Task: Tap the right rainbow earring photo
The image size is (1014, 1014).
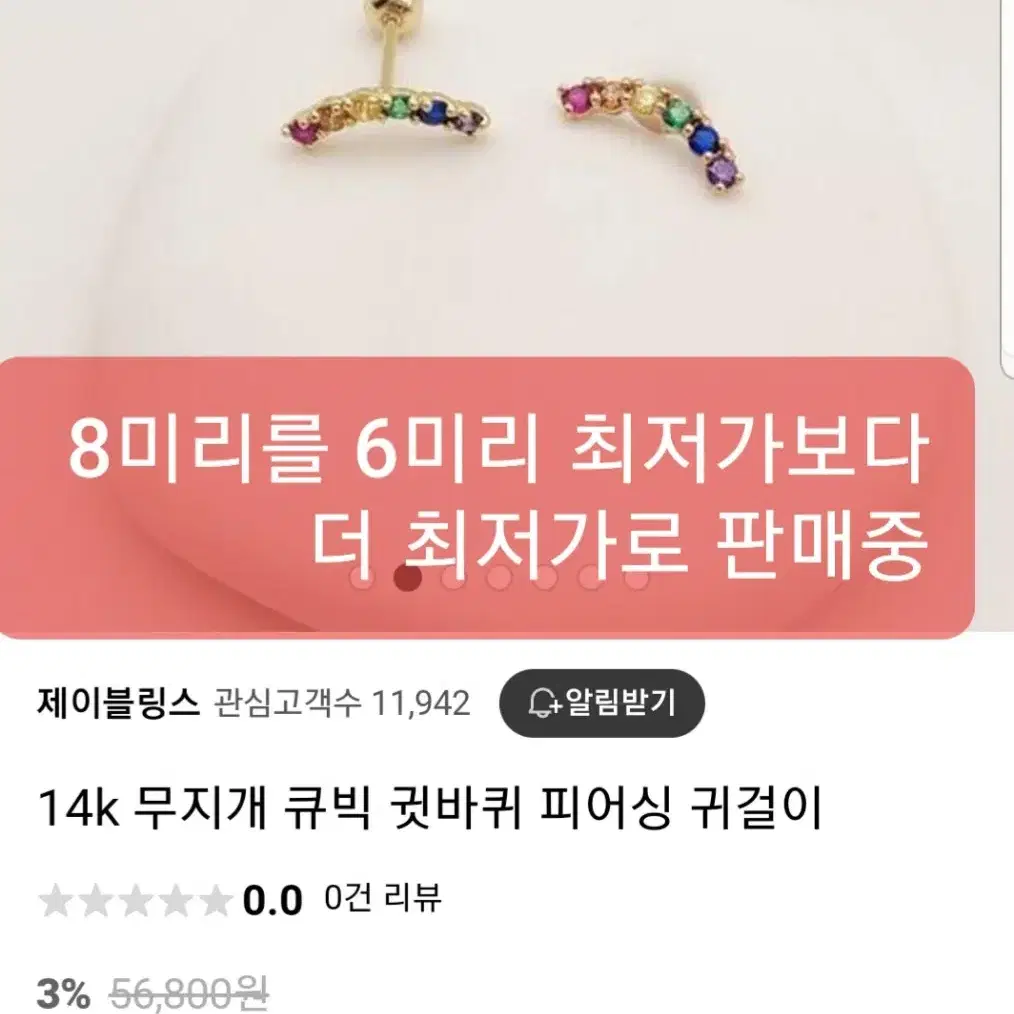Action: click(x=649, y=135)
